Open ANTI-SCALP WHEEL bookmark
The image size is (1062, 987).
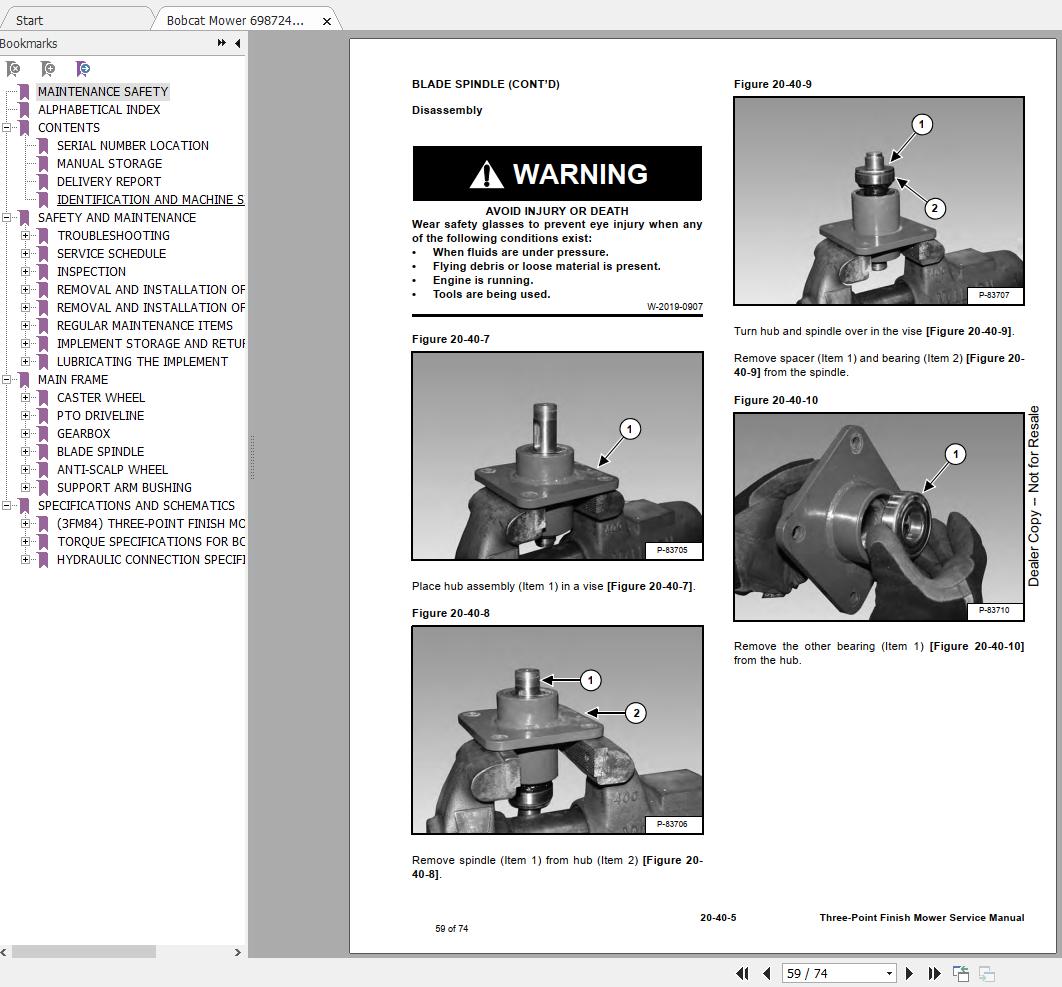tap(112, 469)
